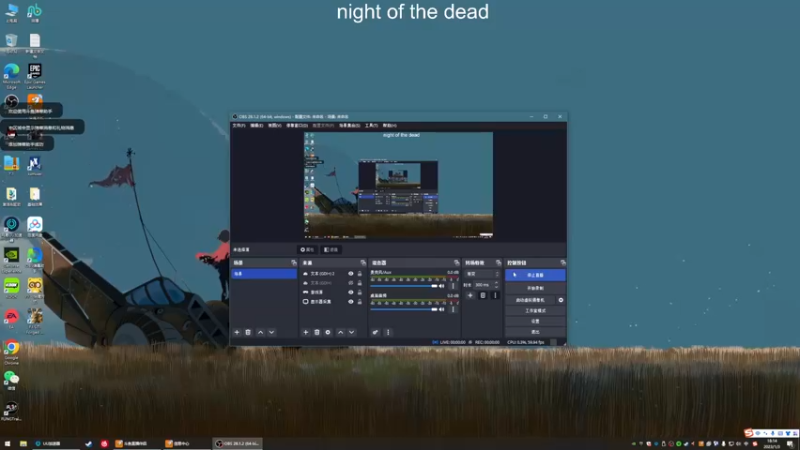The image size is (800, 450).
Task: Open the Help menu in OBS
Action: point(390,126)
